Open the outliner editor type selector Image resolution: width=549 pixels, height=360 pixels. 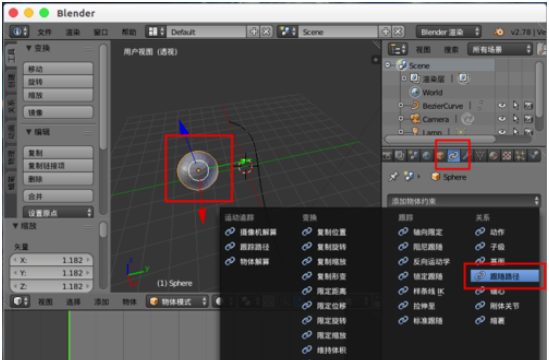(x=398, y=49)
